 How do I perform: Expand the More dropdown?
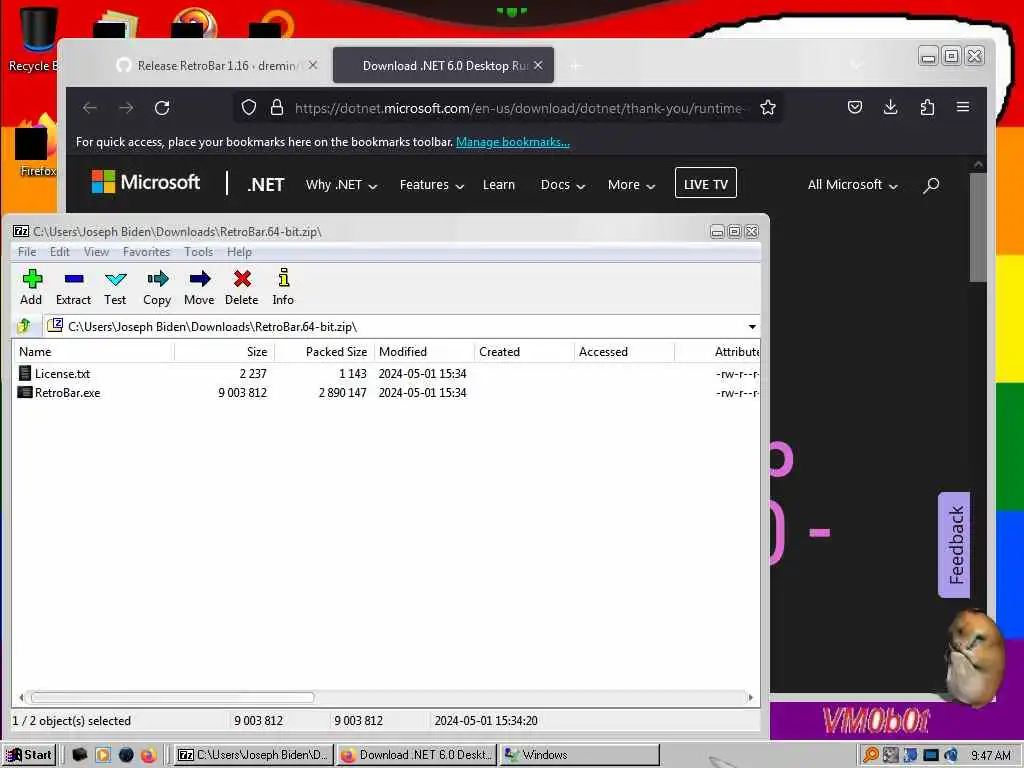click(x=632, y=185)
